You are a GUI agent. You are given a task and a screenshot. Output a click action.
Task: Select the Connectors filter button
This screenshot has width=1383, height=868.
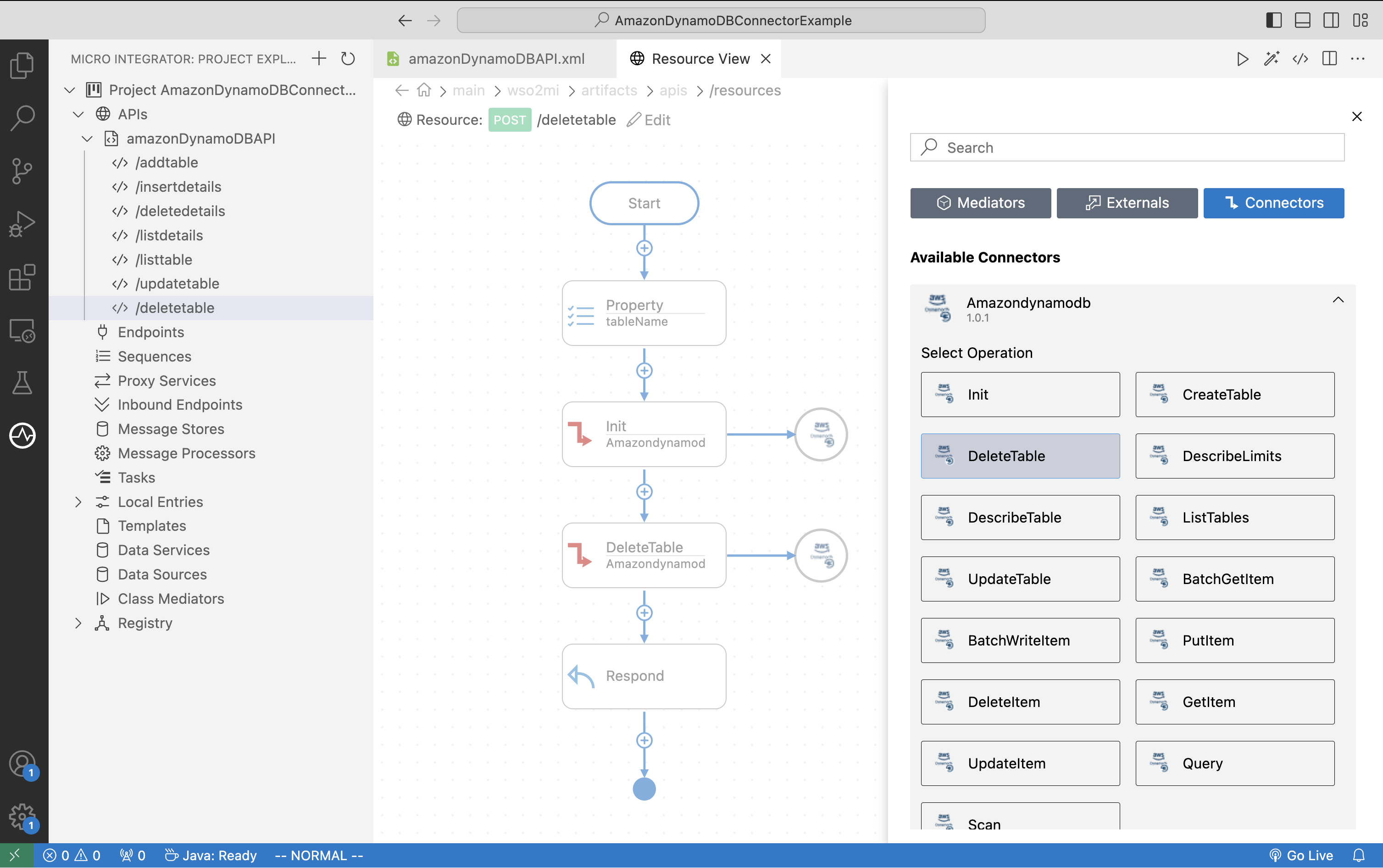coord(1273,203)
